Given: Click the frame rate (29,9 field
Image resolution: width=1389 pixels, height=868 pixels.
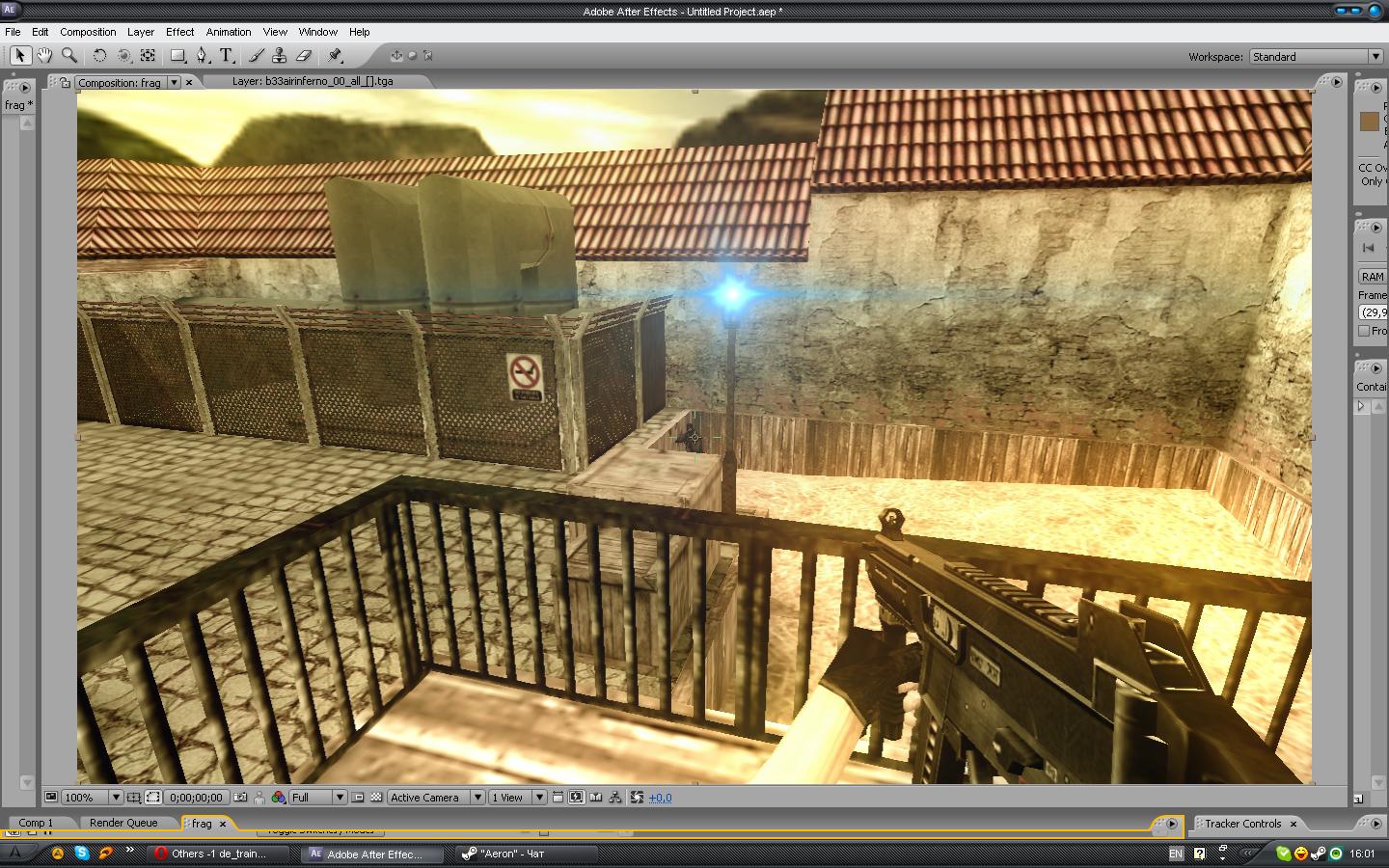Looking at the screenshot, I should (x=1373, y=312).
